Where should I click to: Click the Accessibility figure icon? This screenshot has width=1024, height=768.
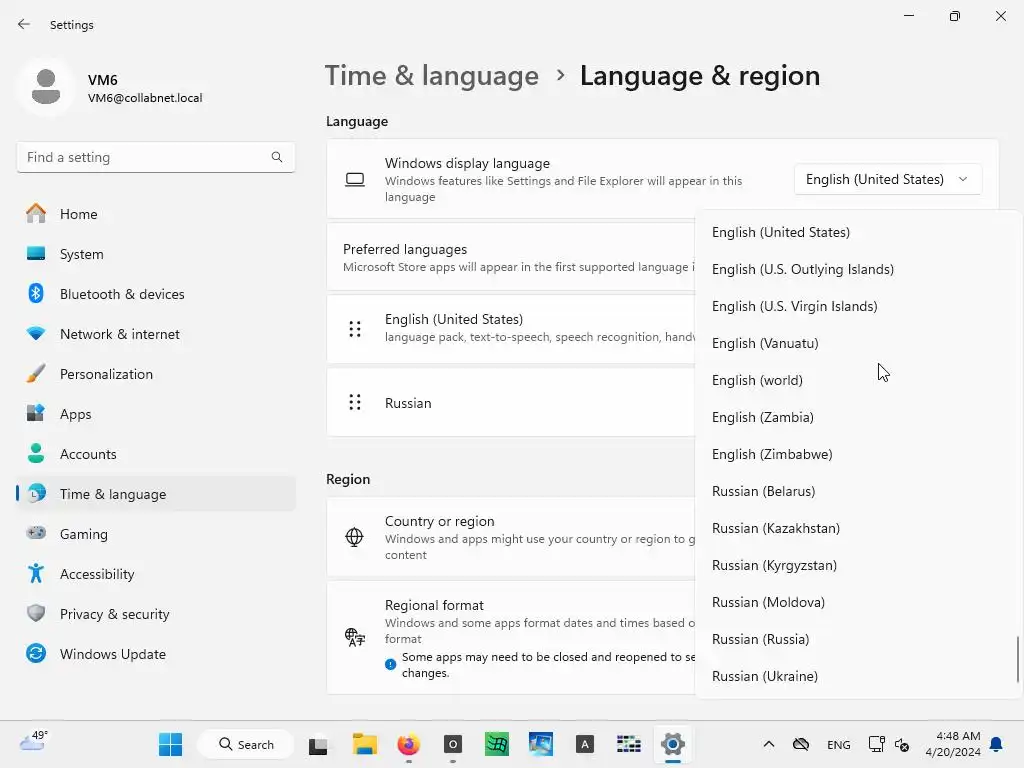point(36,573)
